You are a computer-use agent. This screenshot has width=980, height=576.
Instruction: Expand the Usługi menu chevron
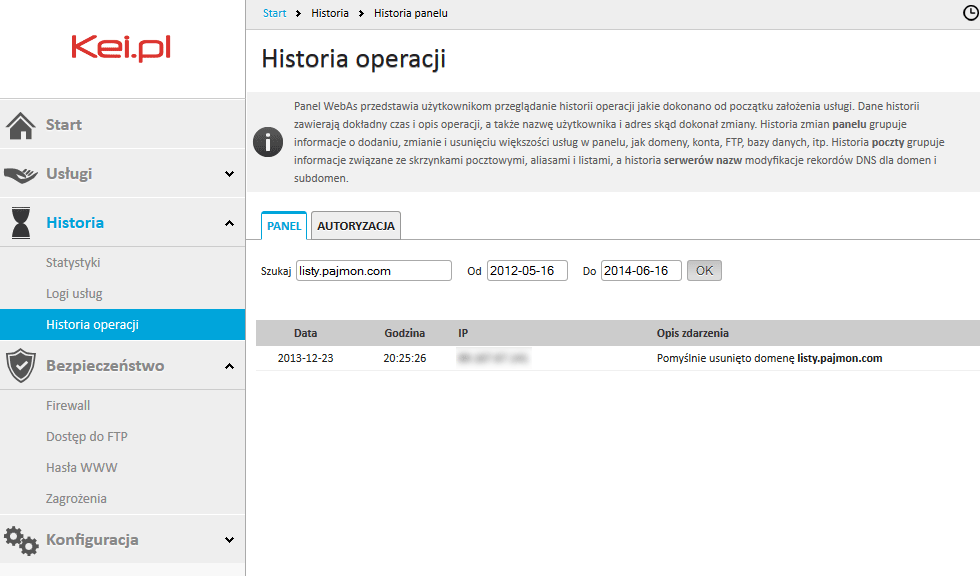229,174
